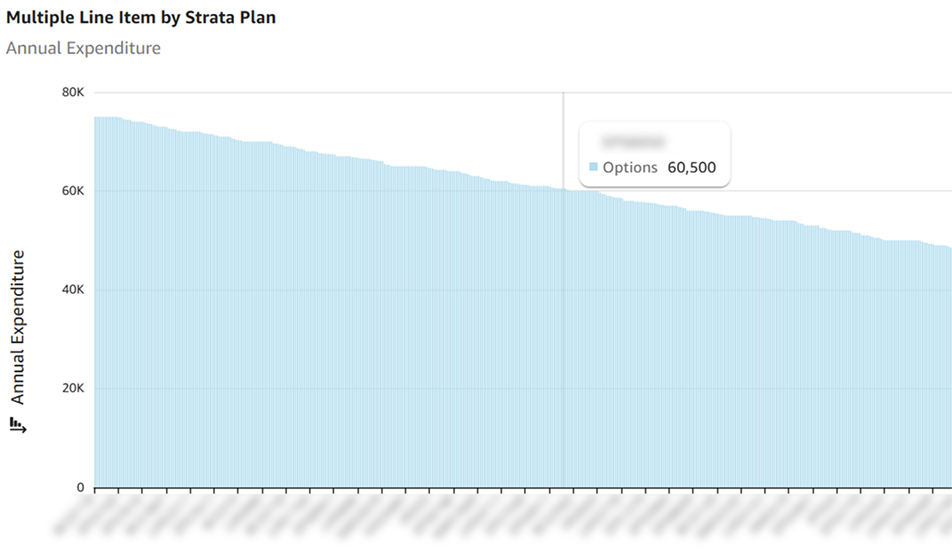Click the 80K y-axis tick label
Viewport: 952px width, 560px height.
click(x=73, y=92)
